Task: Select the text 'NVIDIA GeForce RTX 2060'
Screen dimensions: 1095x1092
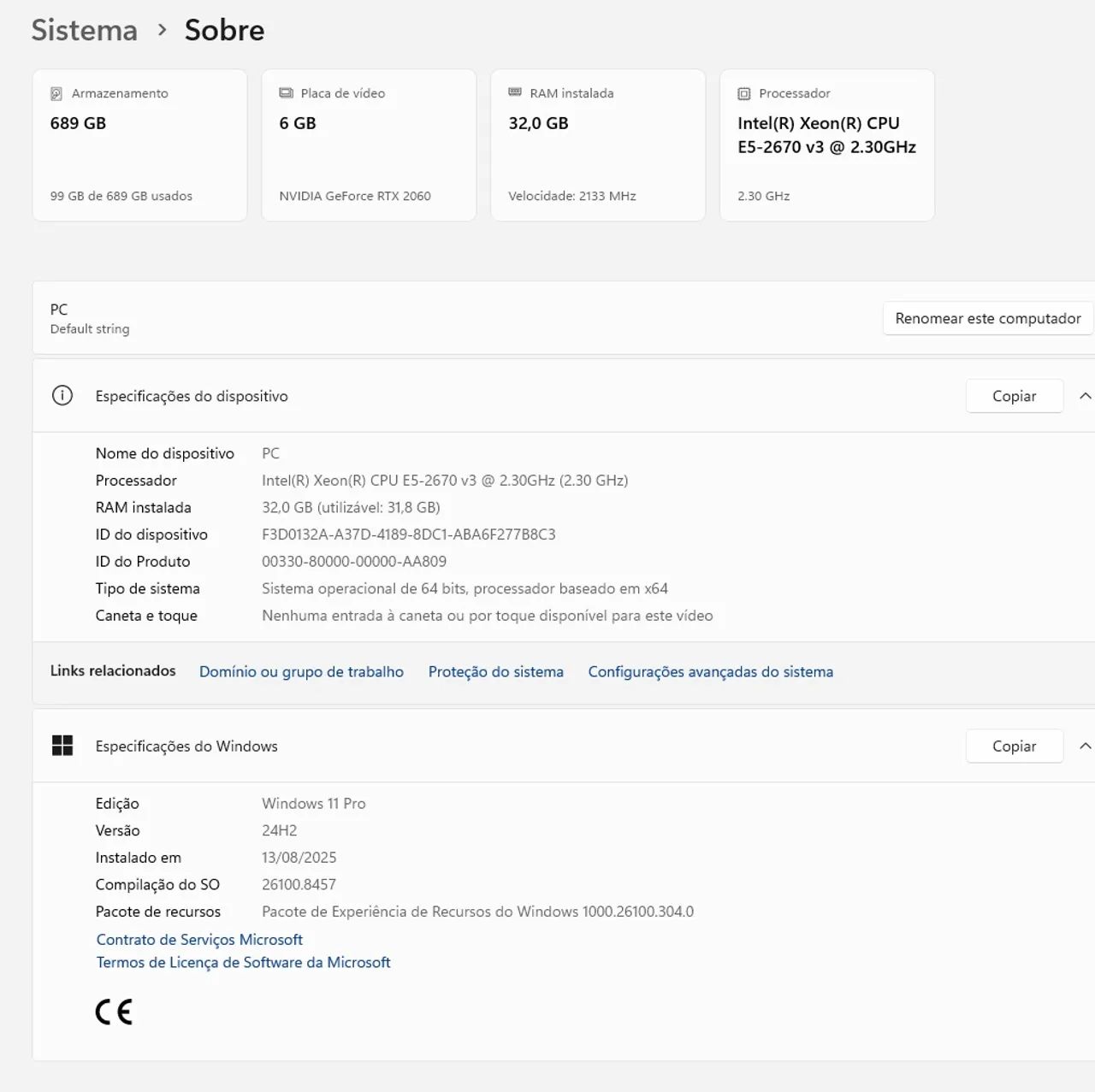Action: (x=355, y=196)
